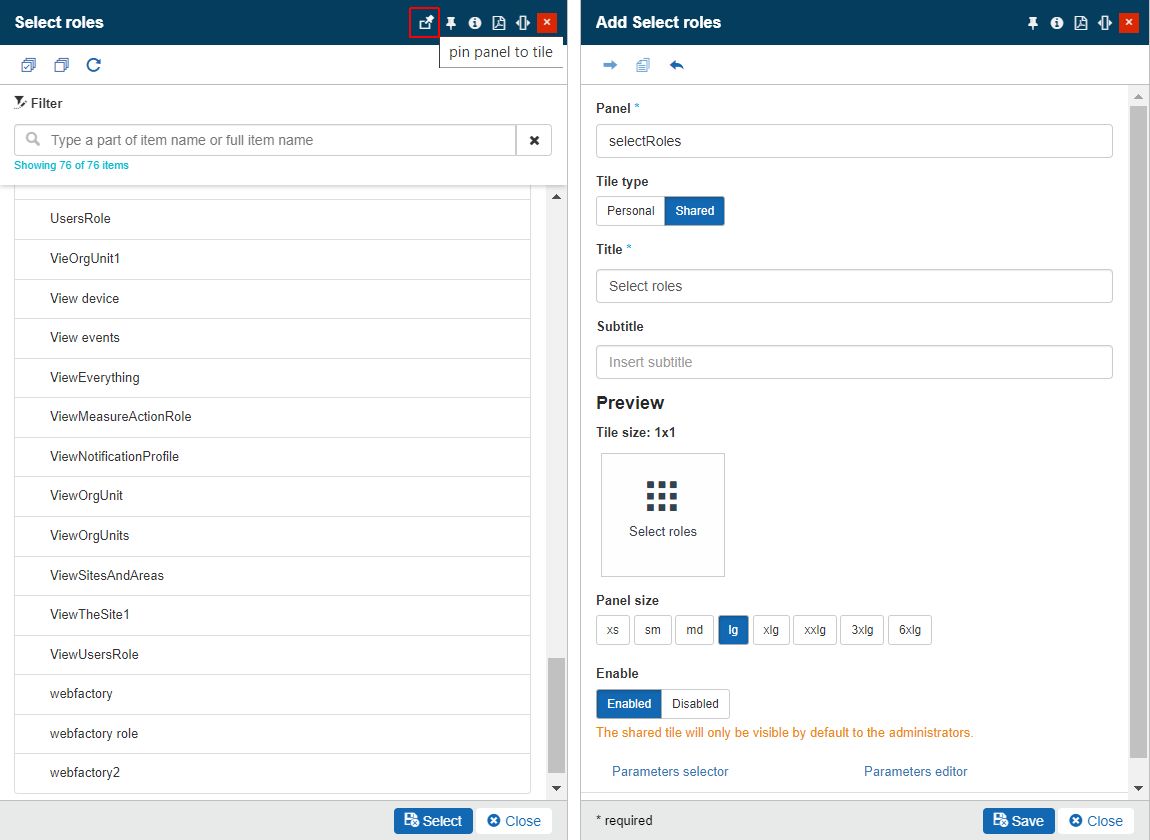Image resolution: width=1150 pixels, height=840 pixels.
Task: Click the undo arrow in Add Select roles toolbar
Action: [x=677, y=66]
